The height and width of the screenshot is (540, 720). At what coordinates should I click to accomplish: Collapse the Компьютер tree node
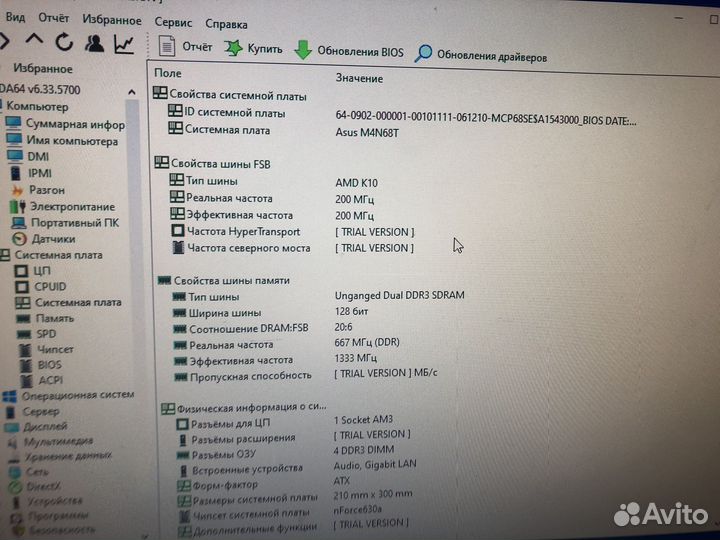[x=37, y=107]
